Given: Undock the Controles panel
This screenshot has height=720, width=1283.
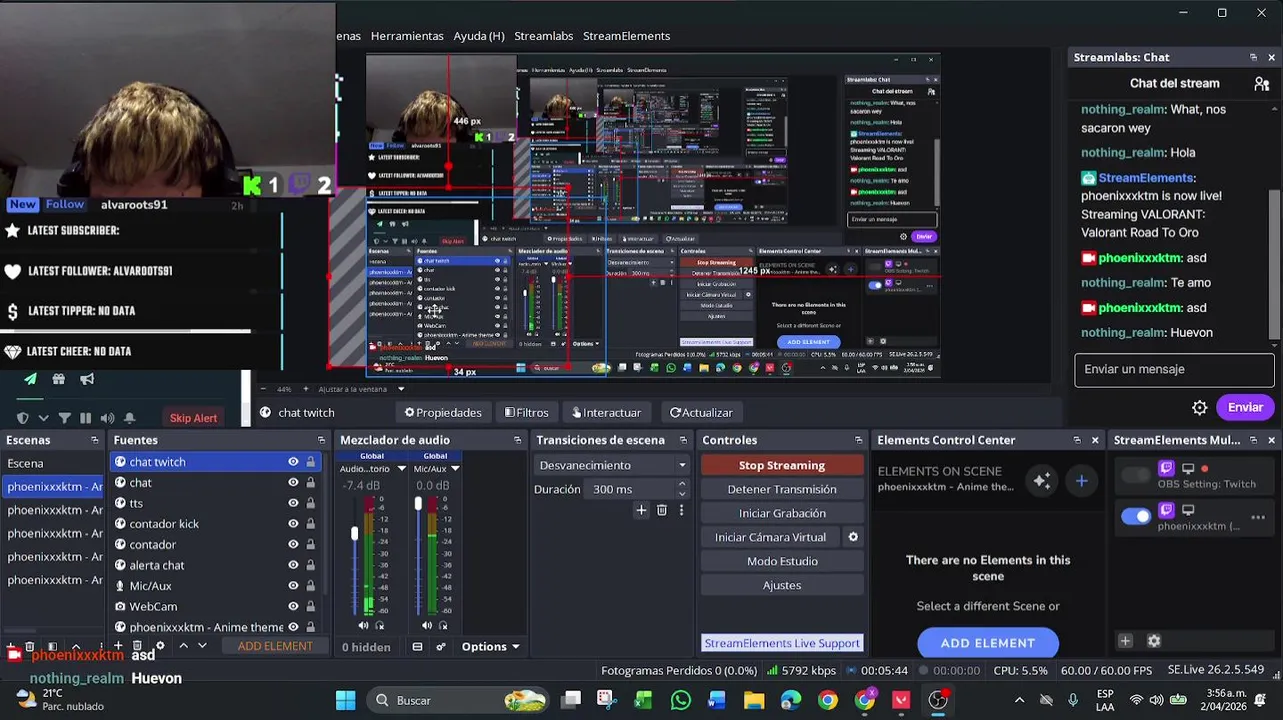Looking at the screenshot, I should pyautogui.click(x=858, y=440).
